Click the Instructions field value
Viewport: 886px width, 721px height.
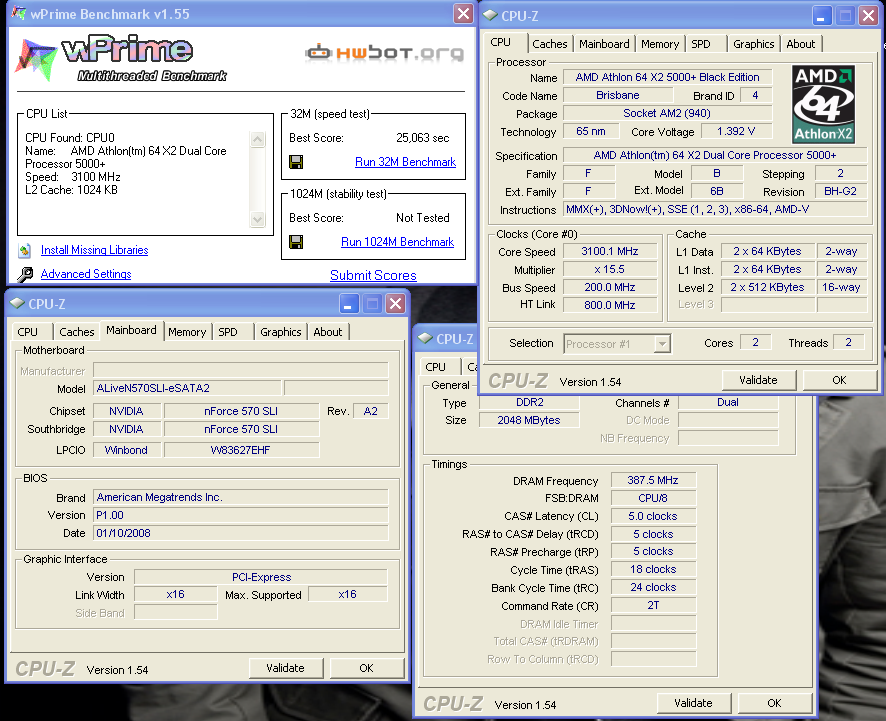[715, 210]
